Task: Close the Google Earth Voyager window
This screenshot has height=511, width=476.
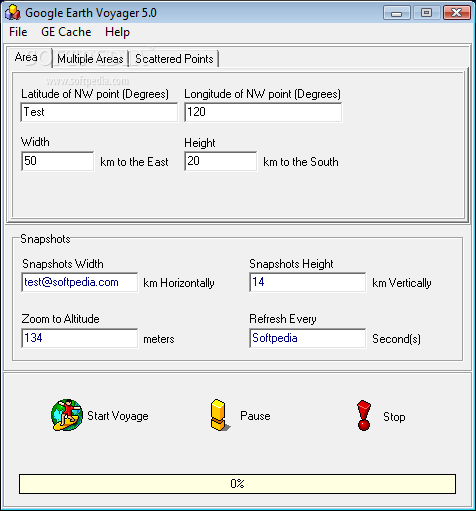Action: click(456, 13)
